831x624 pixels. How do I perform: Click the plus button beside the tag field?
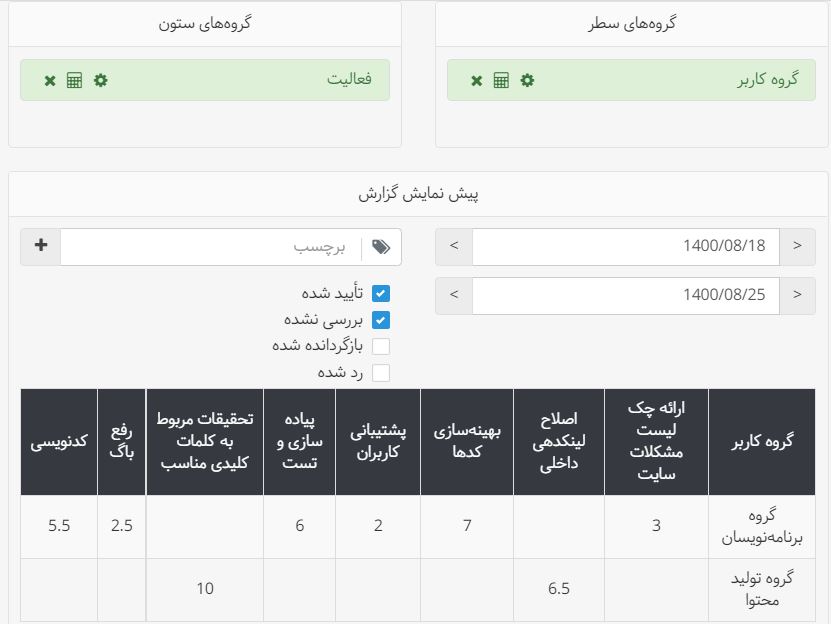coord(41,246)
